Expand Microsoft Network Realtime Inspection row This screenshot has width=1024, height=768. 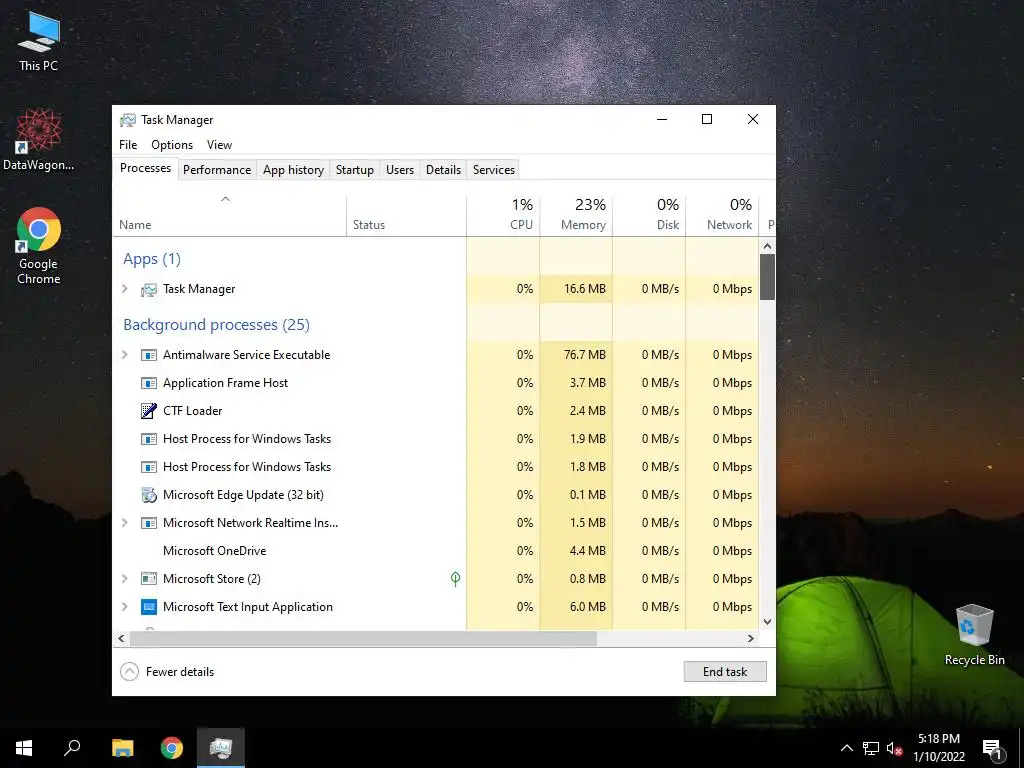point(125,522)
